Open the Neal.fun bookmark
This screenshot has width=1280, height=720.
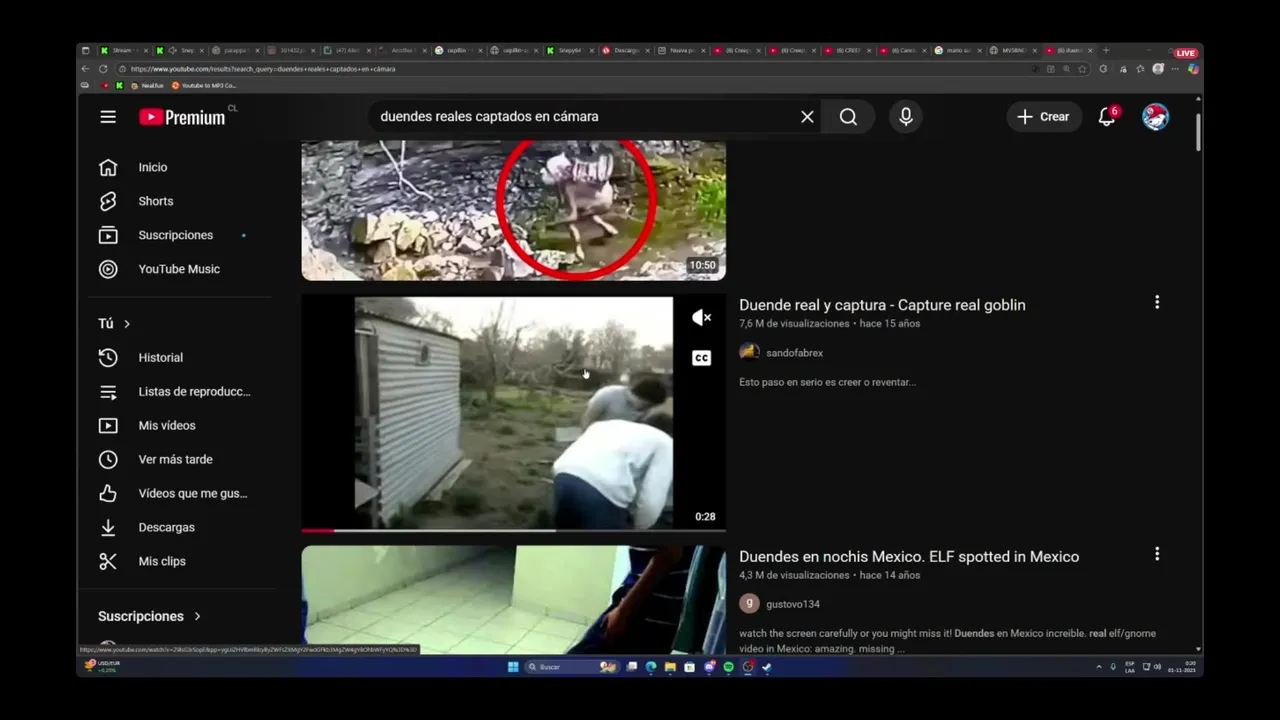tap(146, 86)
